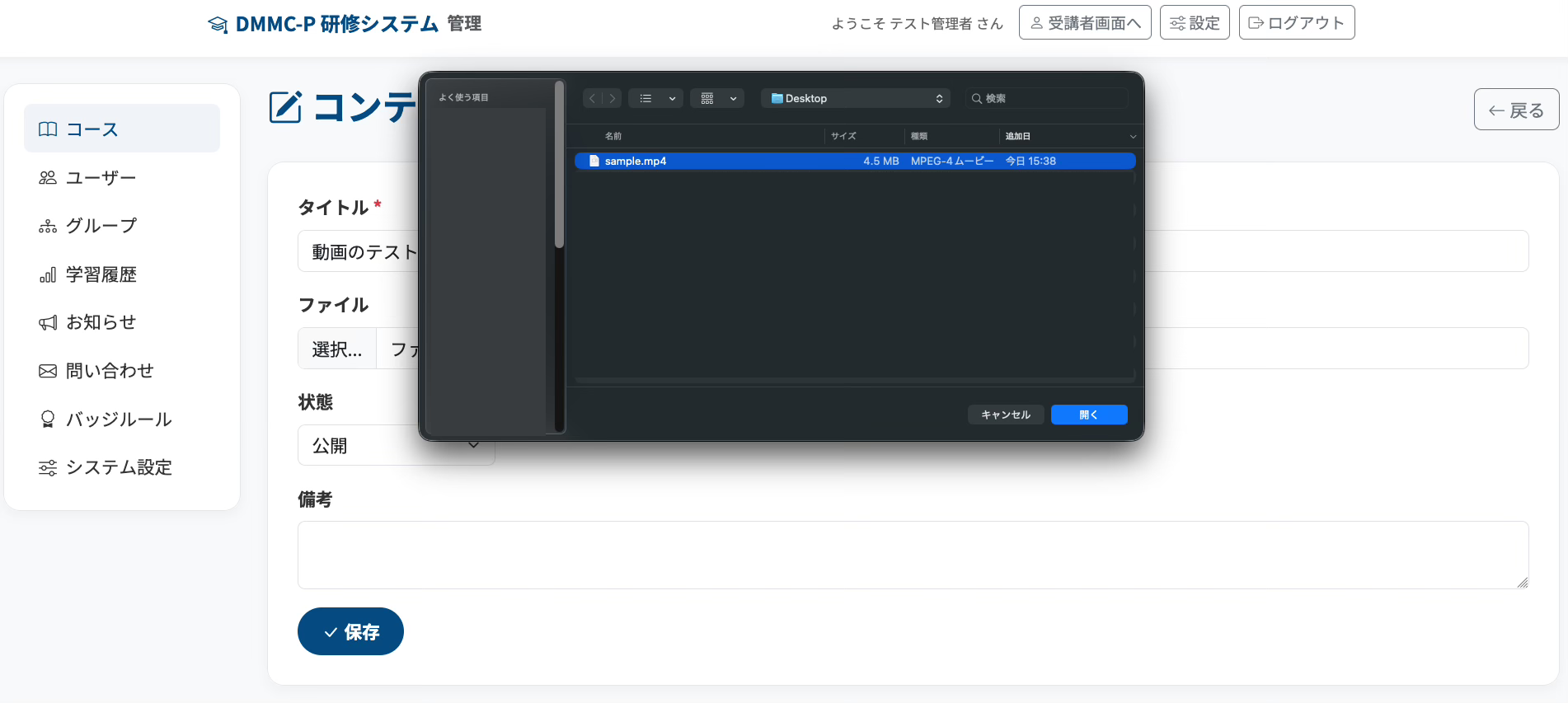Select the sample.mp4 file
Image resolution: width=1568 pixels, height=703 pixels.
coord(855,161)
